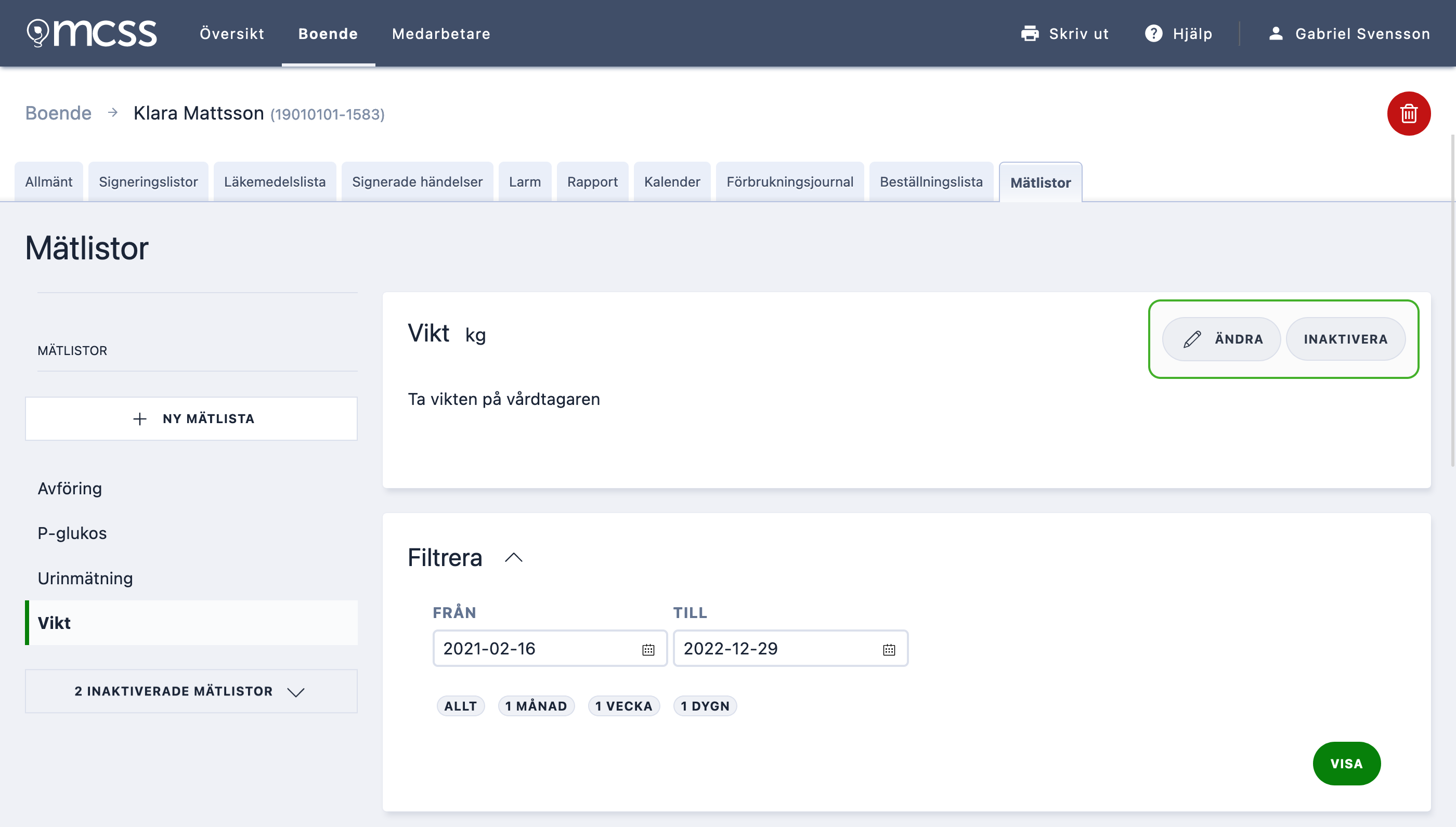Expand 2 inaktiverade mätlistor section
Screen dimensions: 1456x827
(191, 691)
